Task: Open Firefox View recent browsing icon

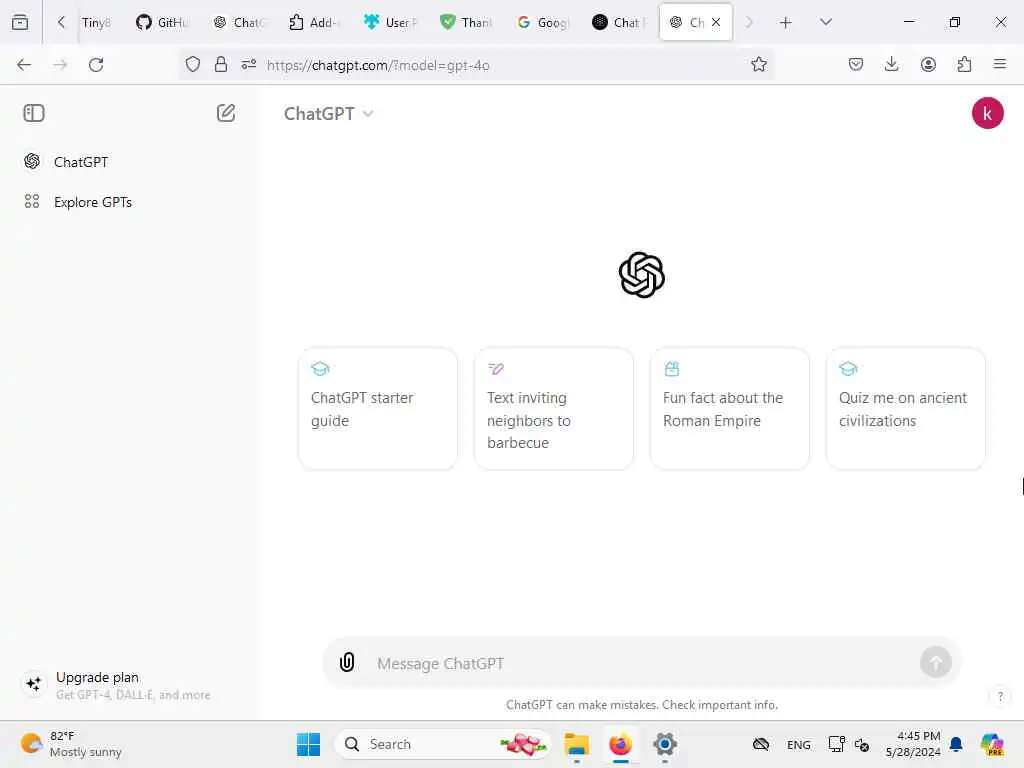Action: coord(20,22)
